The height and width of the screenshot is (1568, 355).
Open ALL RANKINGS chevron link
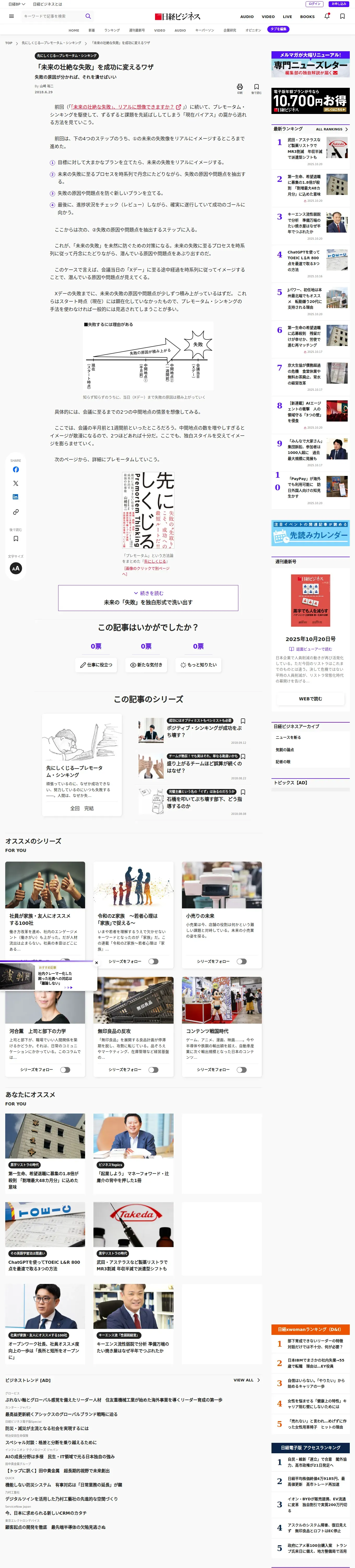point(332,129)
